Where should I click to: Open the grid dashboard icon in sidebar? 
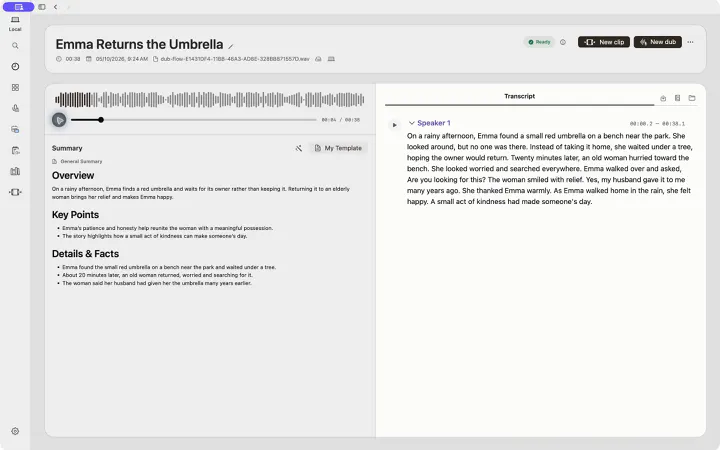pos(15,87)
